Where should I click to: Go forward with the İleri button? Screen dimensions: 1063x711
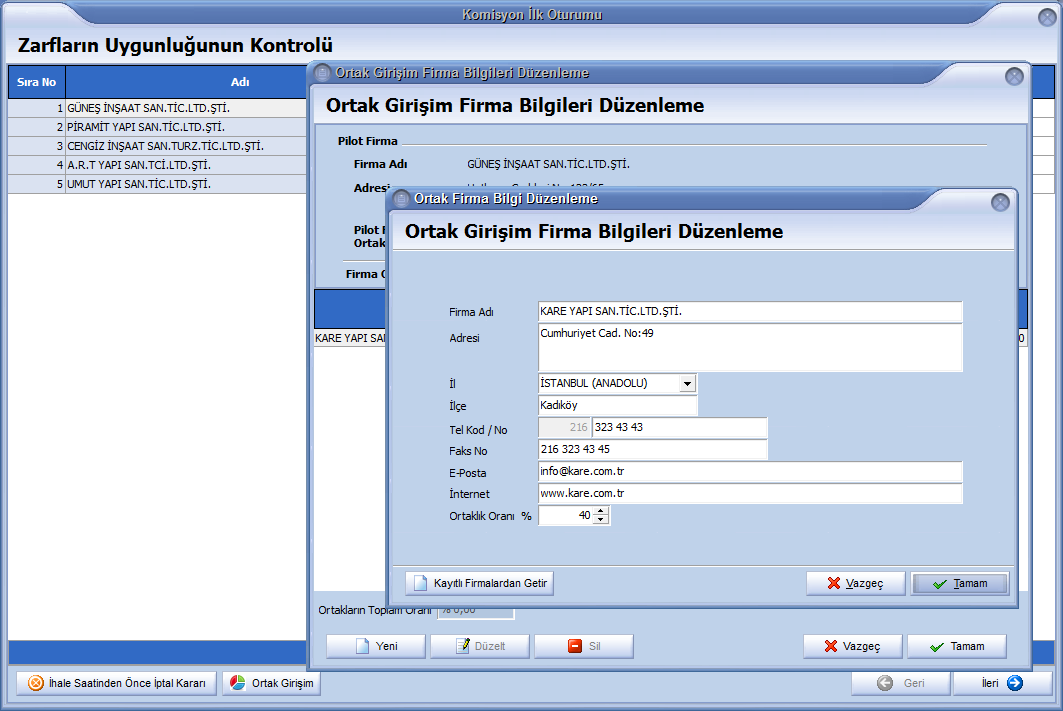[x=1001, y=683]
